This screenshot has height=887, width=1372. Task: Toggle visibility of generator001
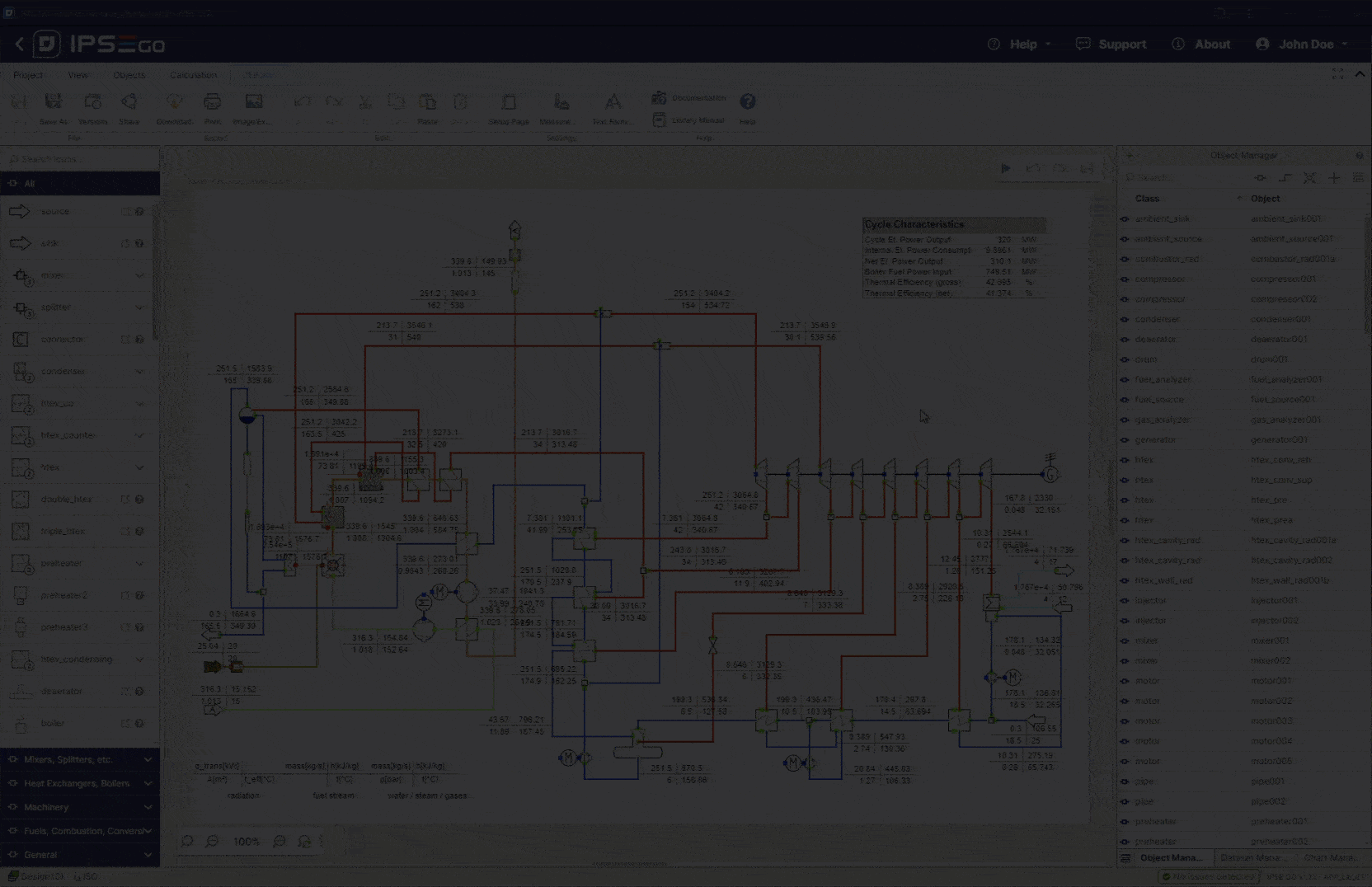[1125, 439]
